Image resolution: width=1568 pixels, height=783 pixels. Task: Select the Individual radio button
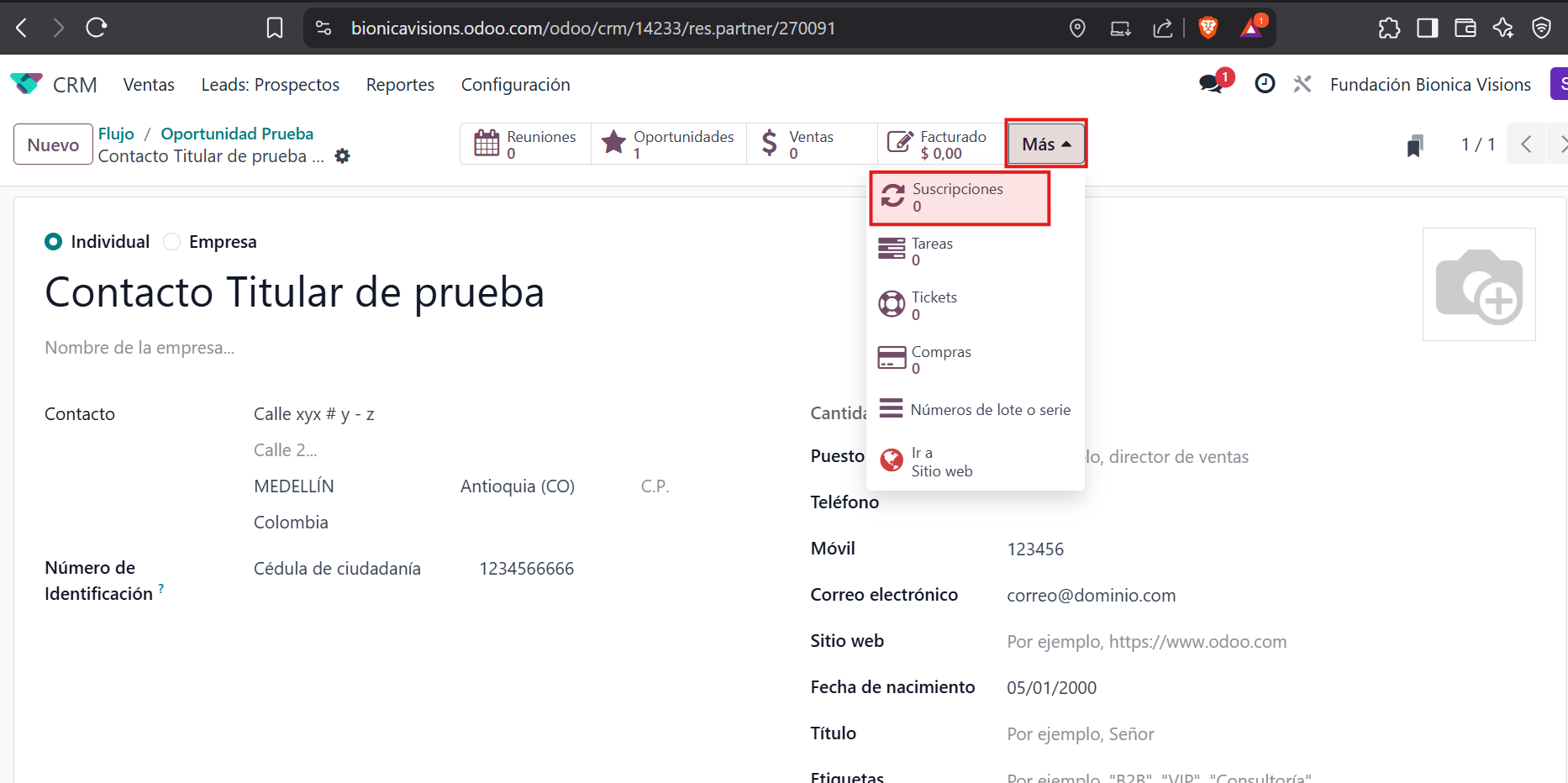(54, 242)
